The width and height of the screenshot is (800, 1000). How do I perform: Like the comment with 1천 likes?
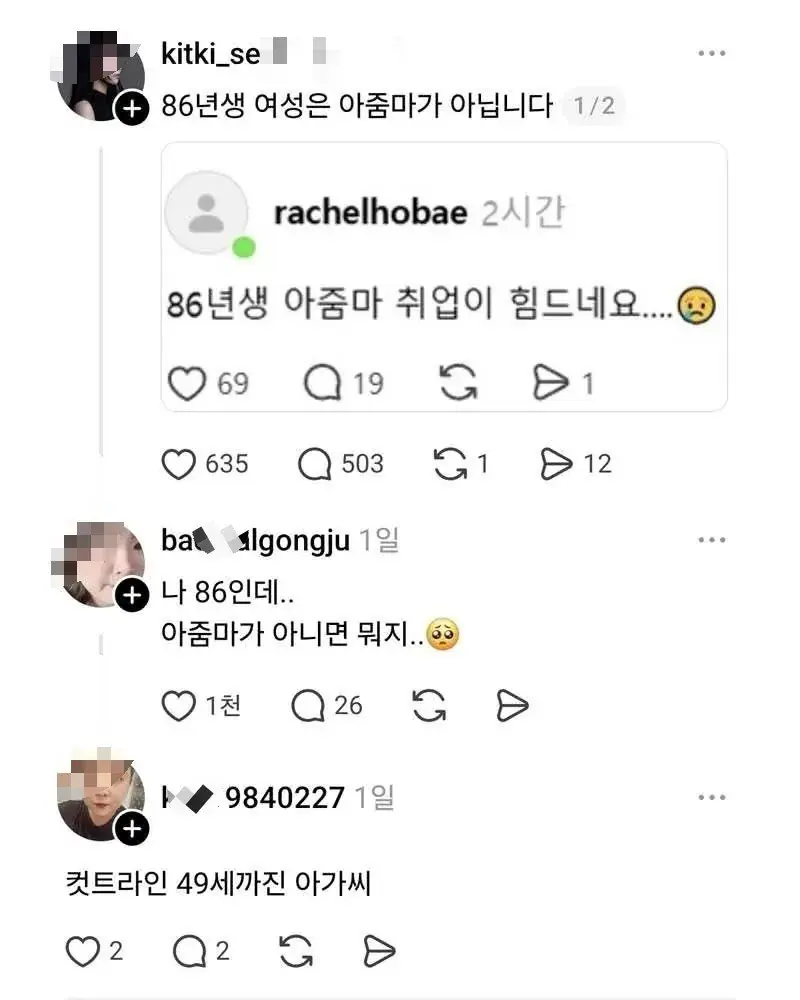click(180, 706)
